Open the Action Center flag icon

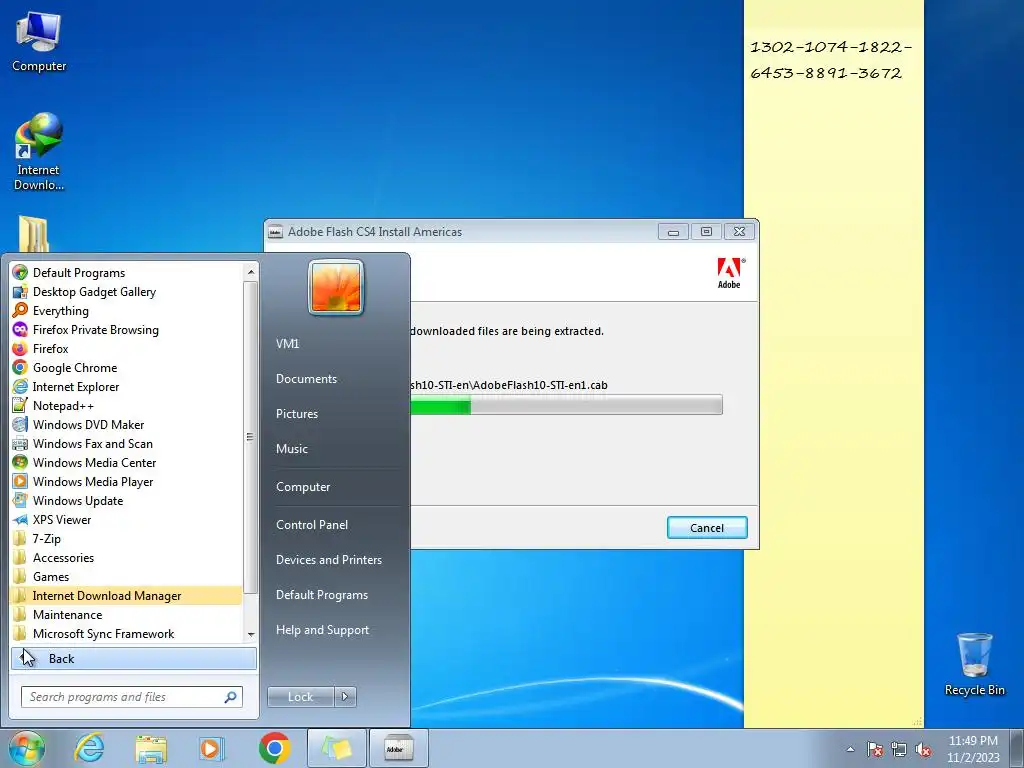pyautogui.click(x=875, y=749)
